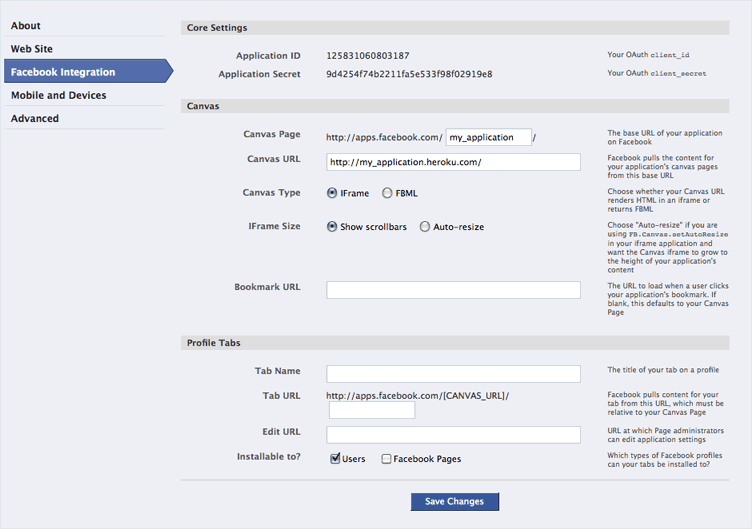Image resolution: width=752 pixels, height=529 pixels.
Task: Choose FBML as canvas type
Action: point(387,193)
